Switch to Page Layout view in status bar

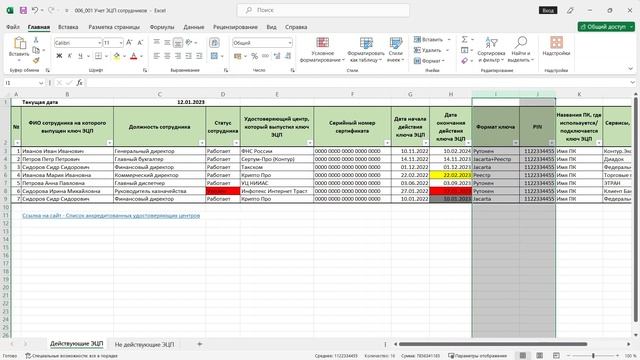pos(539,356)
